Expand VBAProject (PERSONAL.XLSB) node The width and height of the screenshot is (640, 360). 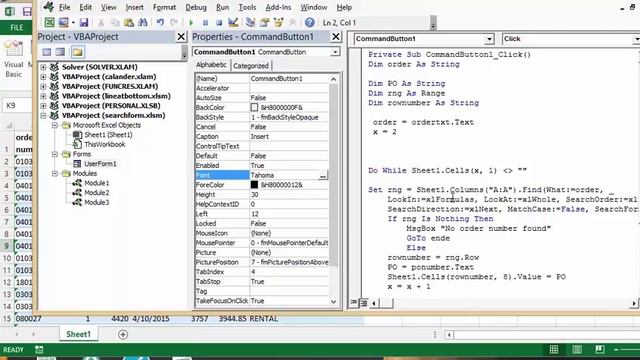43,106
